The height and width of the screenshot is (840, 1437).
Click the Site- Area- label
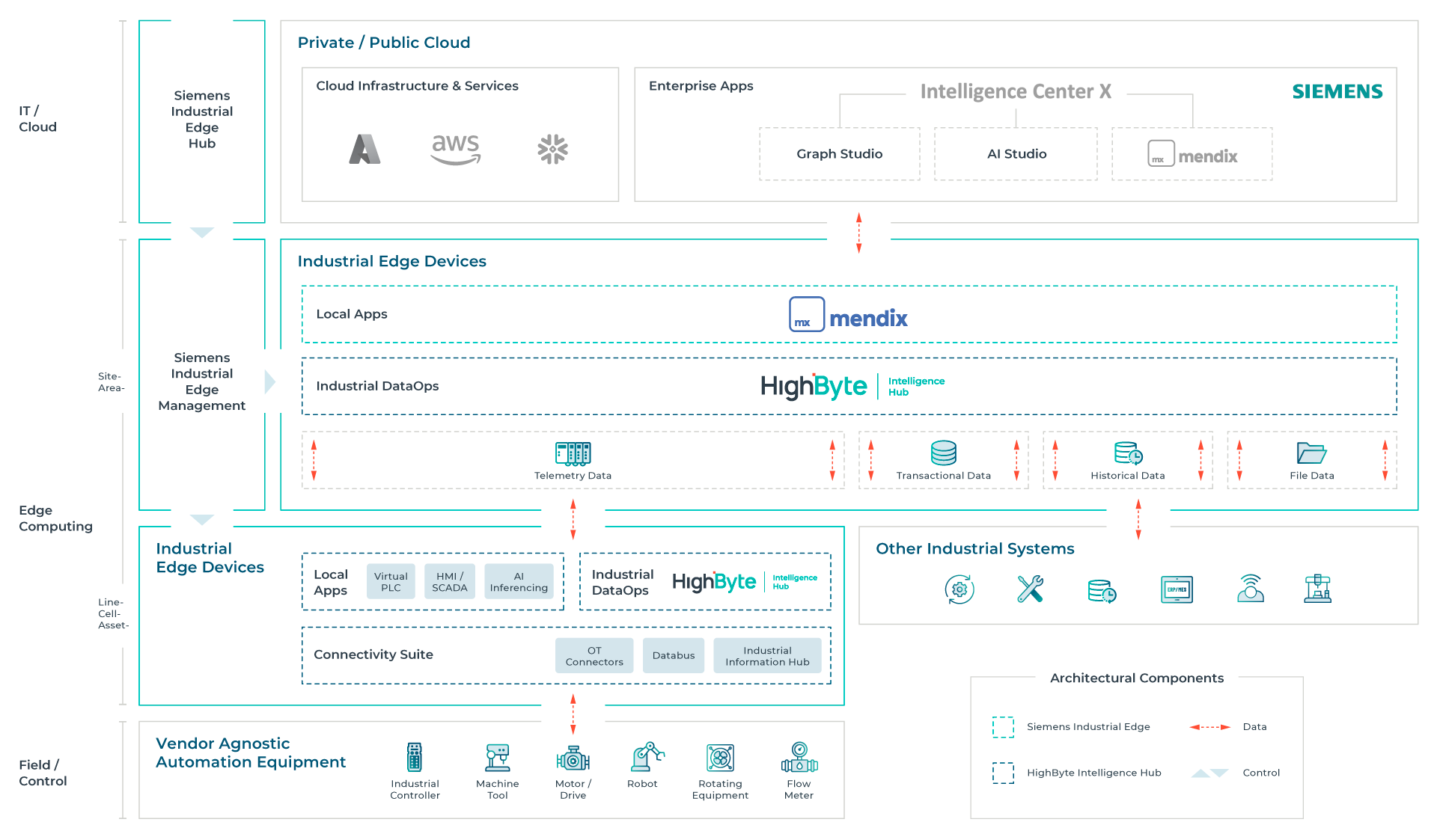click(111, 381)
